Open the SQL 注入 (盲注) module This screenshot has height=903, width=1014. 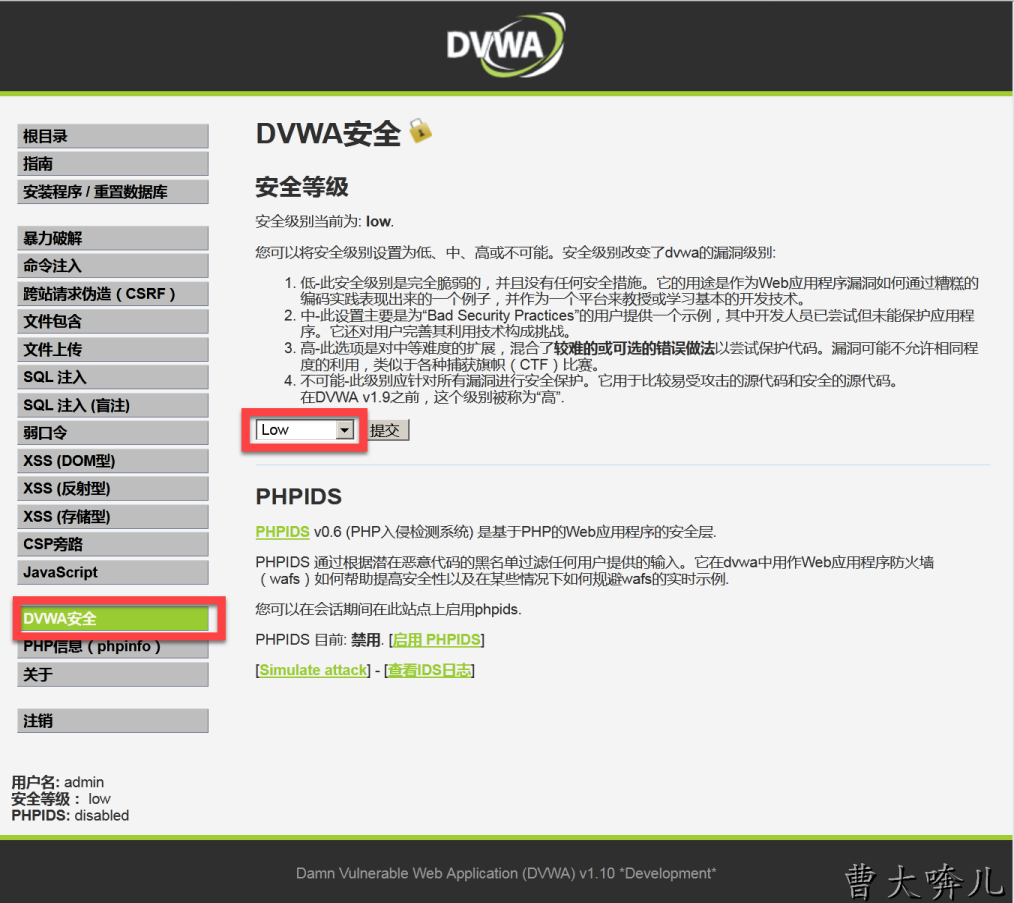point(112,404)
